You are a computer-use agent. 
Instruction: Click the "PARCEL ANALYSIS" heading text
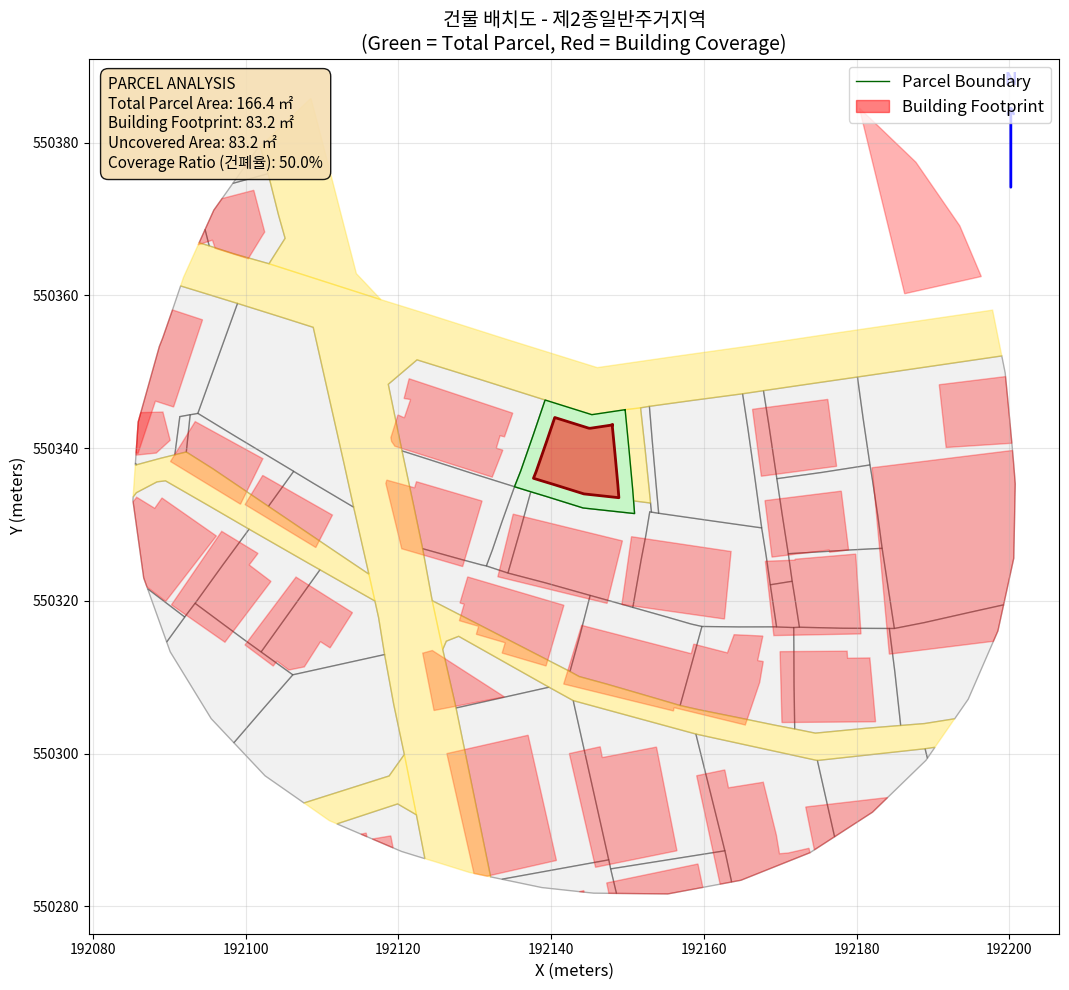tap(171, 83)
